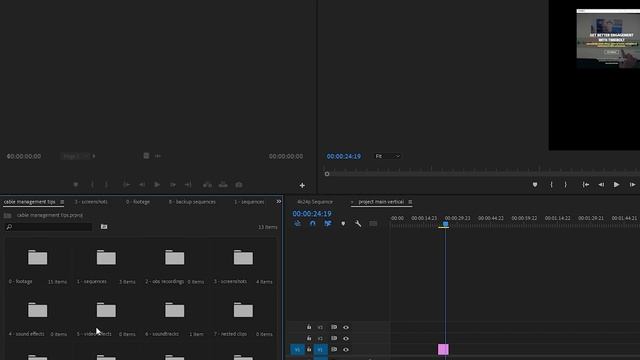This screenshot has height=360, width=640.
Task: Add marker in the Program Monitor
Action: click(535, 185)
